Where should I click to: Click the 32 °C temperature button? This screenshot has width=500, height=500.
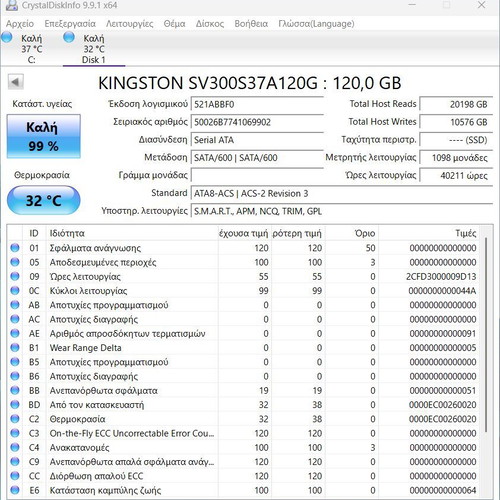click(x=43, y=200)
